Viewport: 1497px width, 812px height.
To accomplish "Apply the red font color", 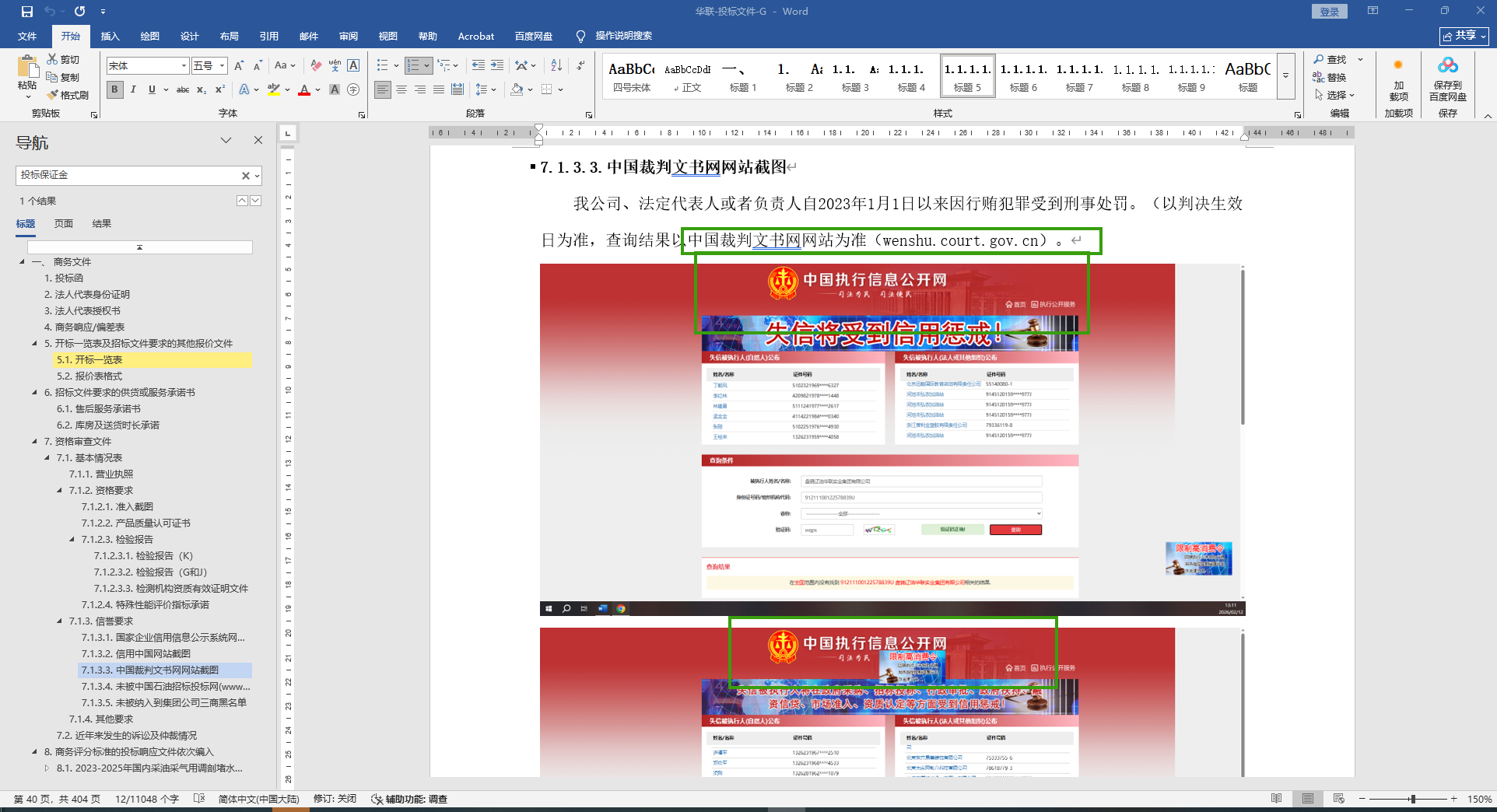I will (304, 89).
